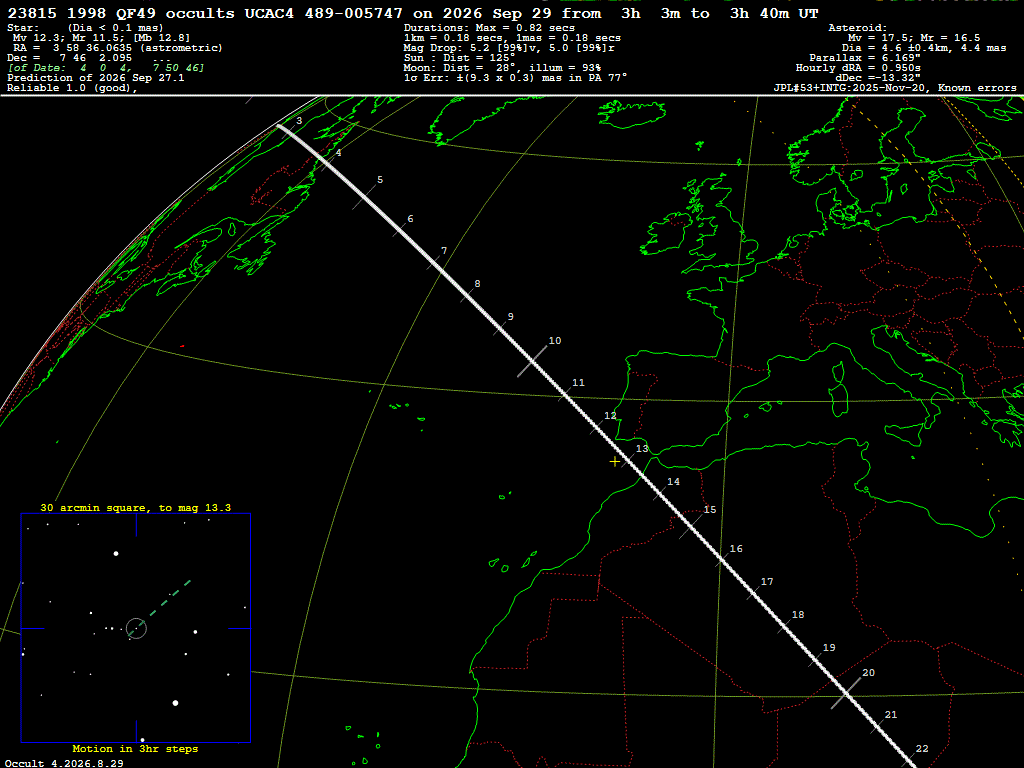This screenshot has width=1024, height=768.
Task: Click the yellow crosshair marker near Gibraltar
Action: pos(615,462)
